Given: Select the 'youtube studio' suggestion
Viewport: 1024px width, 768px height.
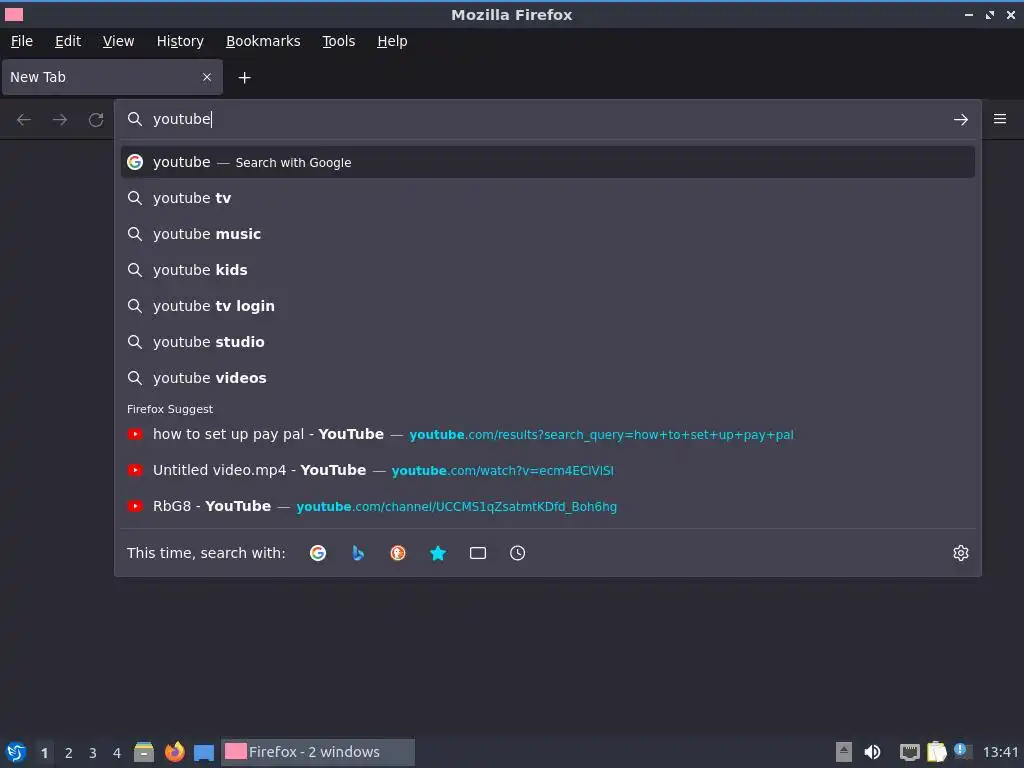Looking at the screenshot, I should (547, 342).
